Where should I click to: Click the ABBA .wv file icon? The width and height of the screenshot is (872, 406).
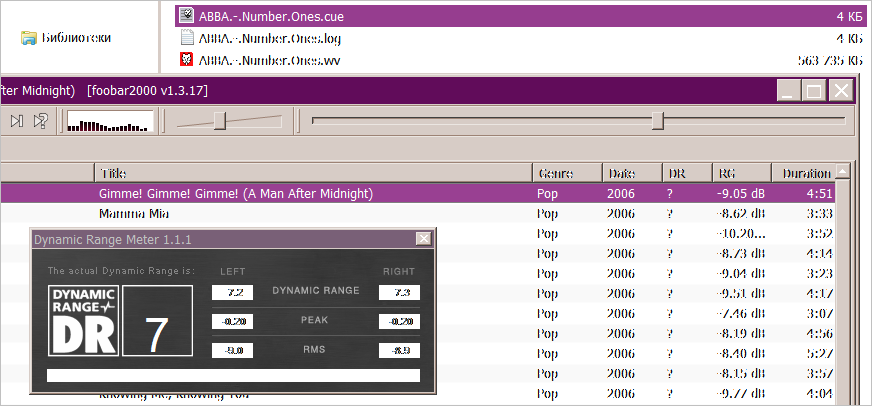(186, 60)
